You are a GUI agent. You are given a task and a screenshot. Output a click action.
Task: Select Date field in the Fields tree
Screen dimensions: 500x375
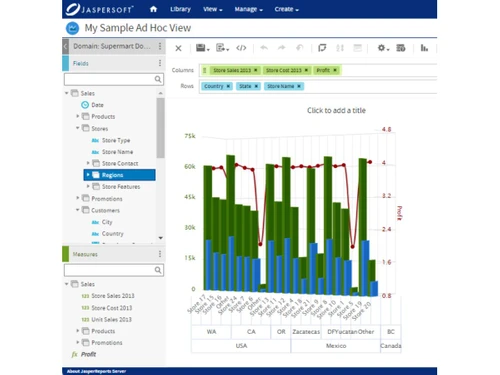coord(97,105)
